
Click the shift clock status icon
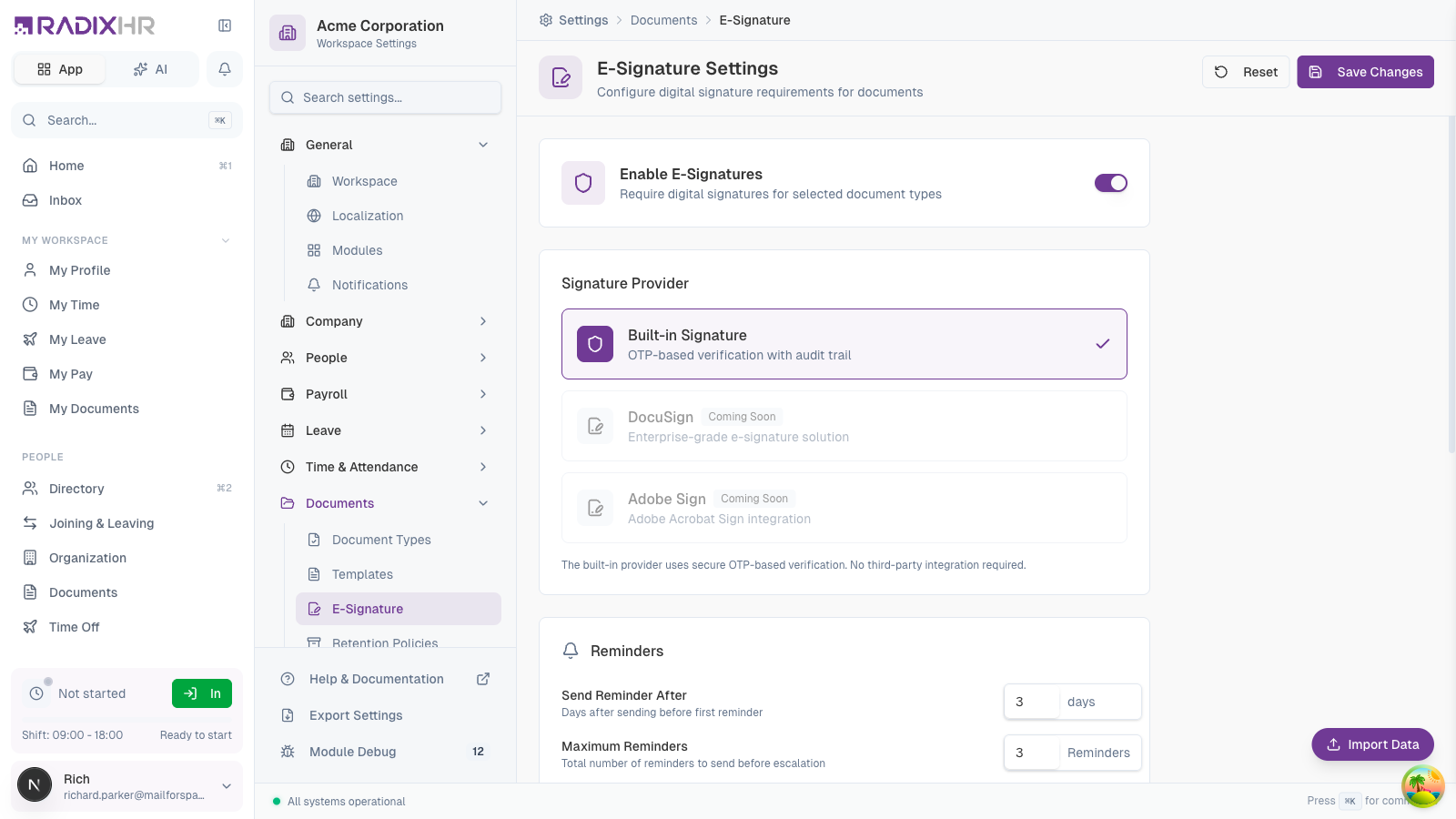[x=36, y=693]
